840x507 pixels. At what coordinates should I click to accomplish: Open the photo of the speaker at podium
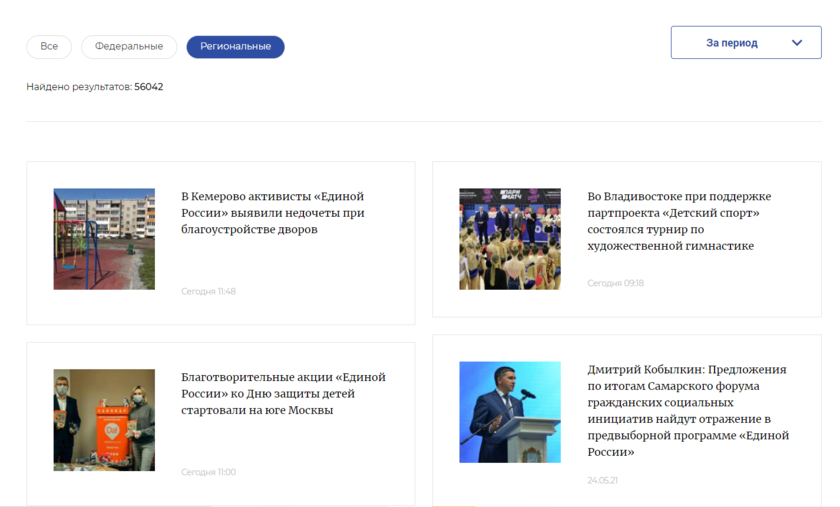click(510, 412)
